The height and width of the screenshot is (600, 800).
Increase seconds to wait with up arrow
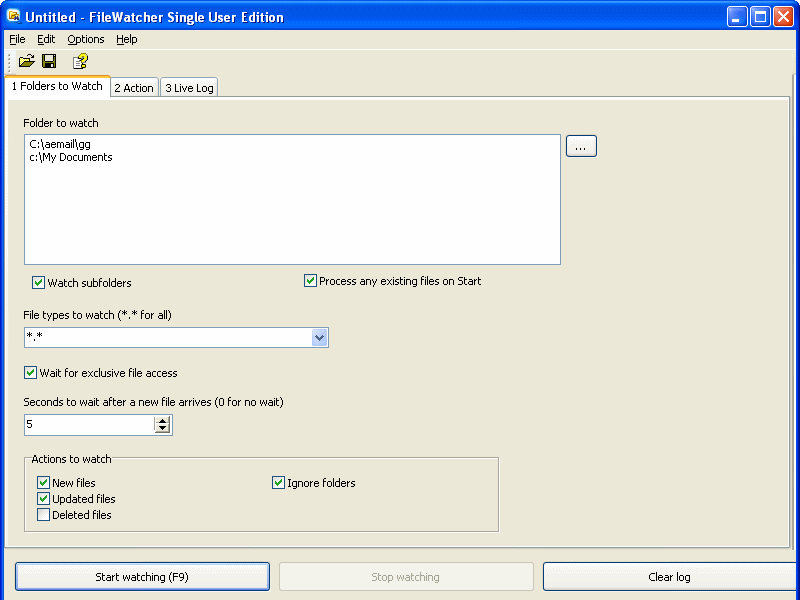[x=162, y=420]
